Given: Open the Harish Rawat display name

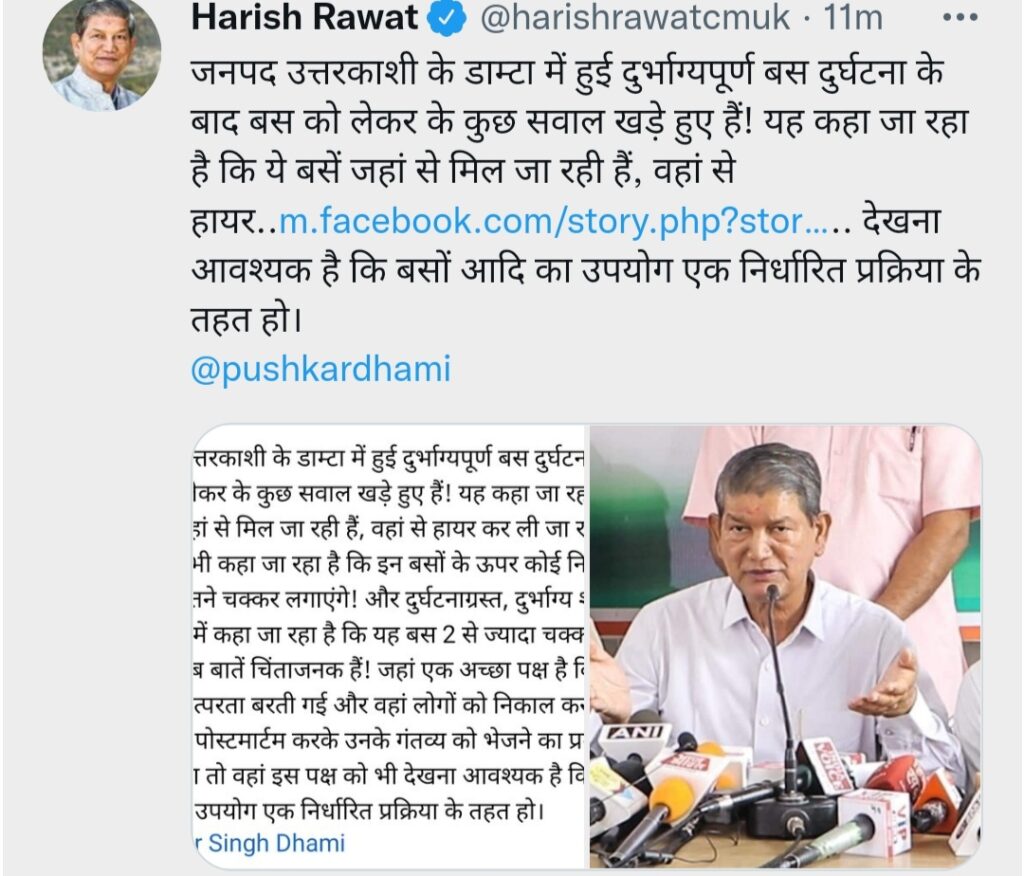Looking at the screenshot, I should pyautogui.click(x=305, y=17).
